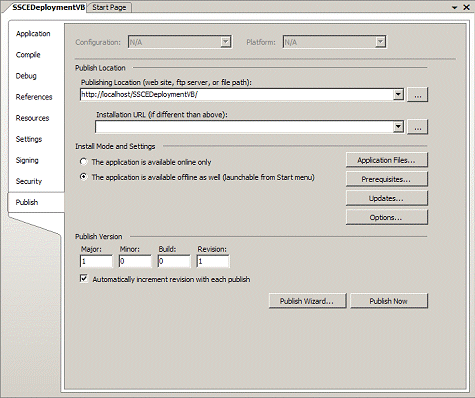Screen dimensions: 475x398
Task: Open publish Options dialog
Action: pyautogui.click(x=387, y=217)
